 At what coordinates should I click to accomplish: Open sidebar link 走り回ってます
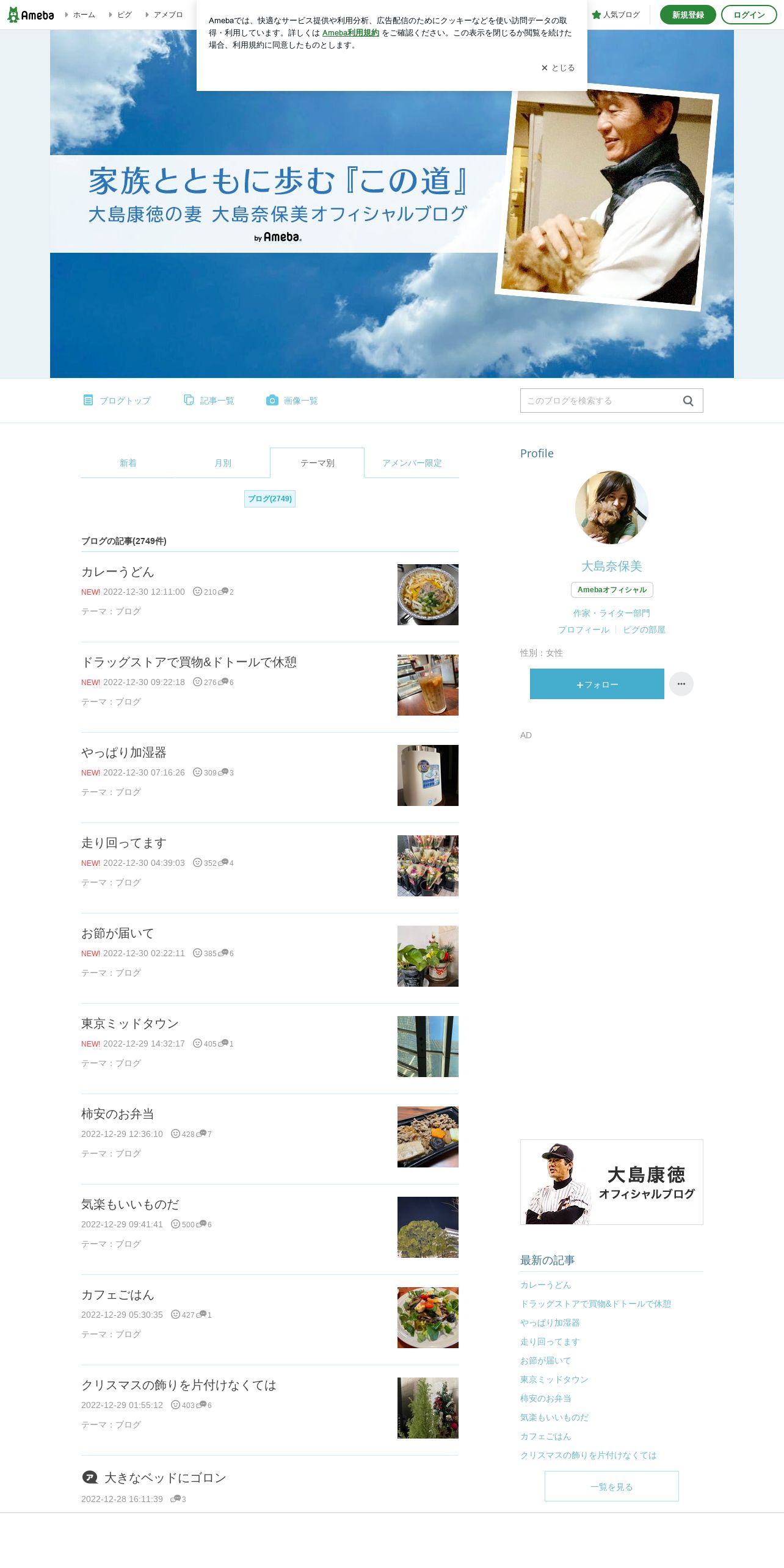pos(550,1341)
